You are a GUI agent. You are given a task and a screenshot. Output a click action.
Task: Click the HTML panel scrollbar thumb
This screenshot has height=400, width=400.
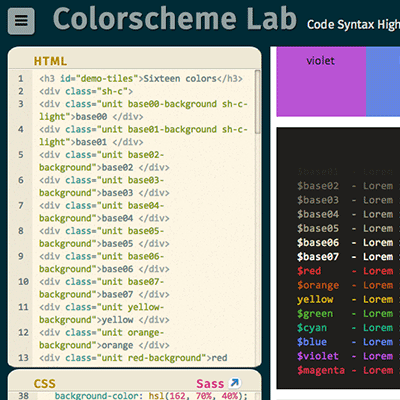257,102
